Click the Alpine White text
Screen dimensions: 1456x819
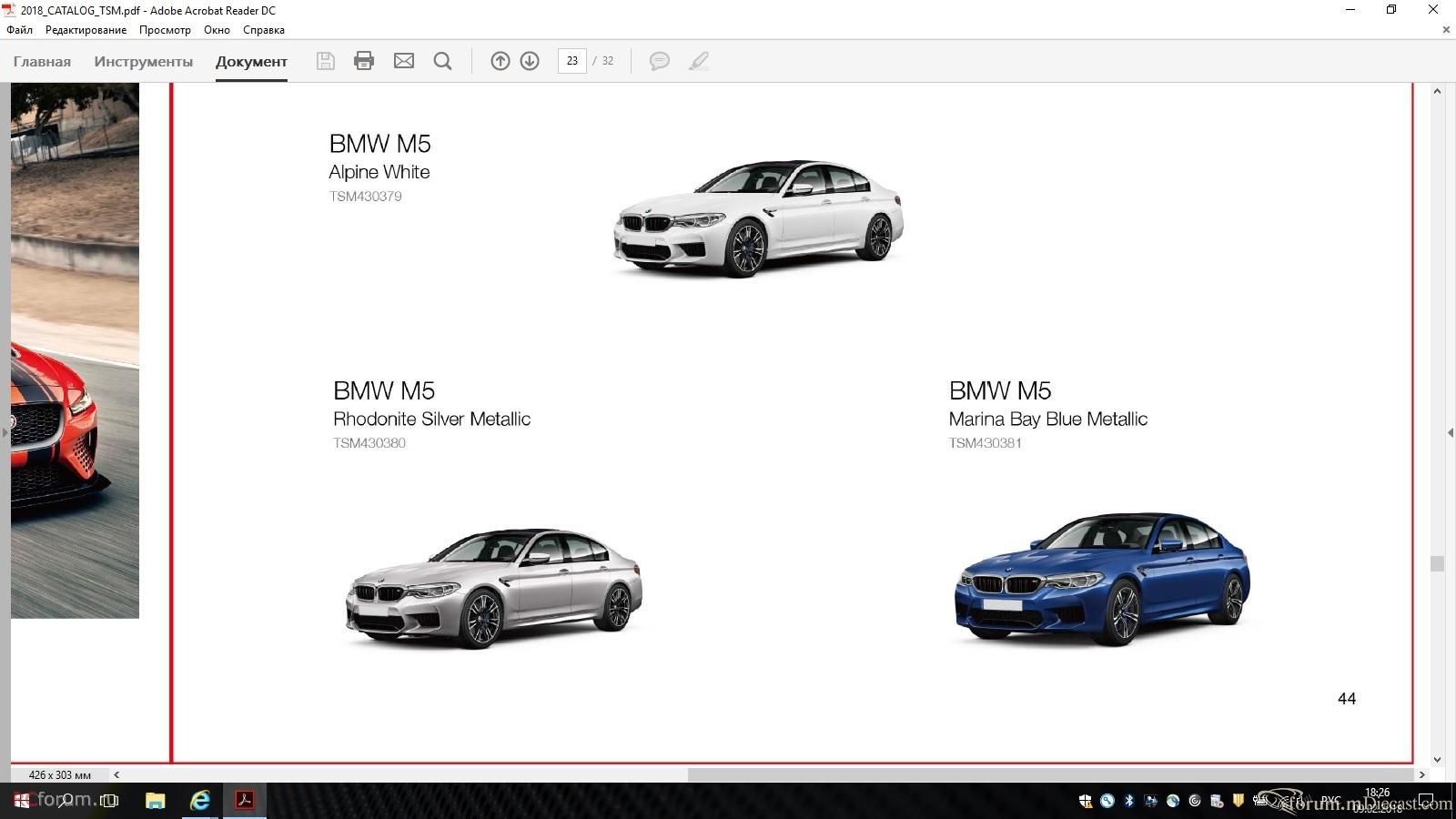379,172
